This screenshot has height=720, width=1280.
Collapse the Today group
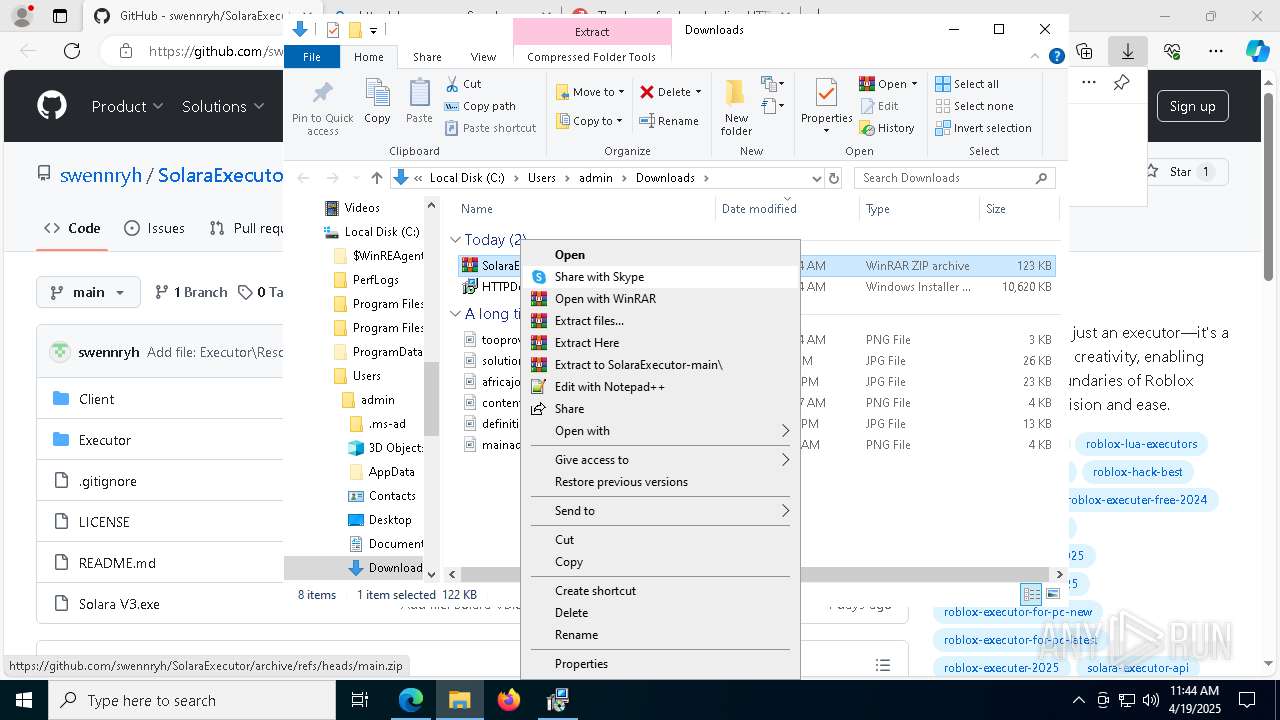coord(455,240)
